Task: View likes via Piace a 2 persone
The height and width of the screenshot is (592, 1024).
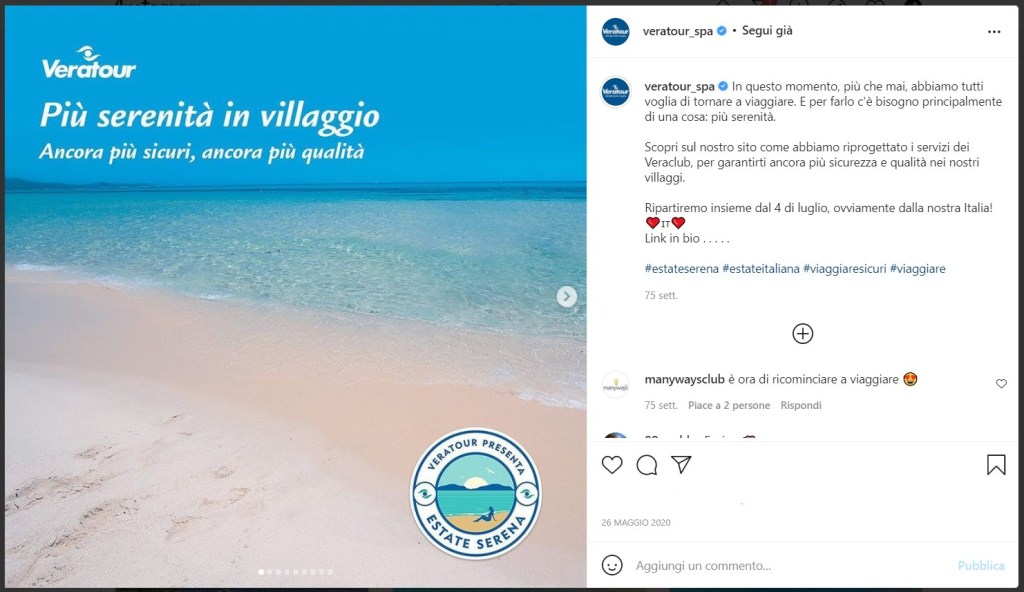Action: [729, 405]
